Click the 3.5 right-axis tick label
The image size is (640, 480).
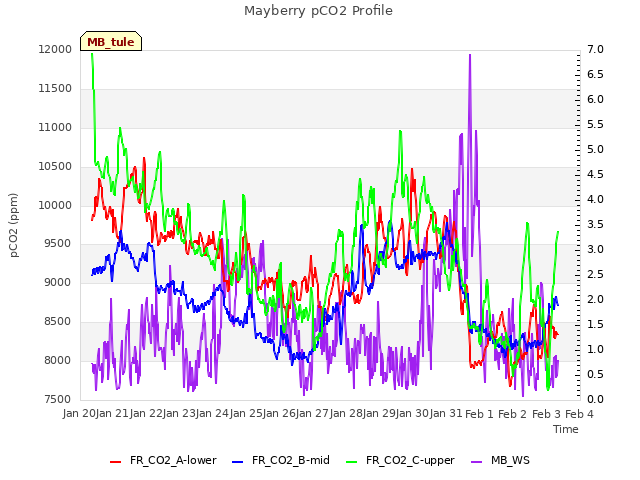tap(595, 224)
